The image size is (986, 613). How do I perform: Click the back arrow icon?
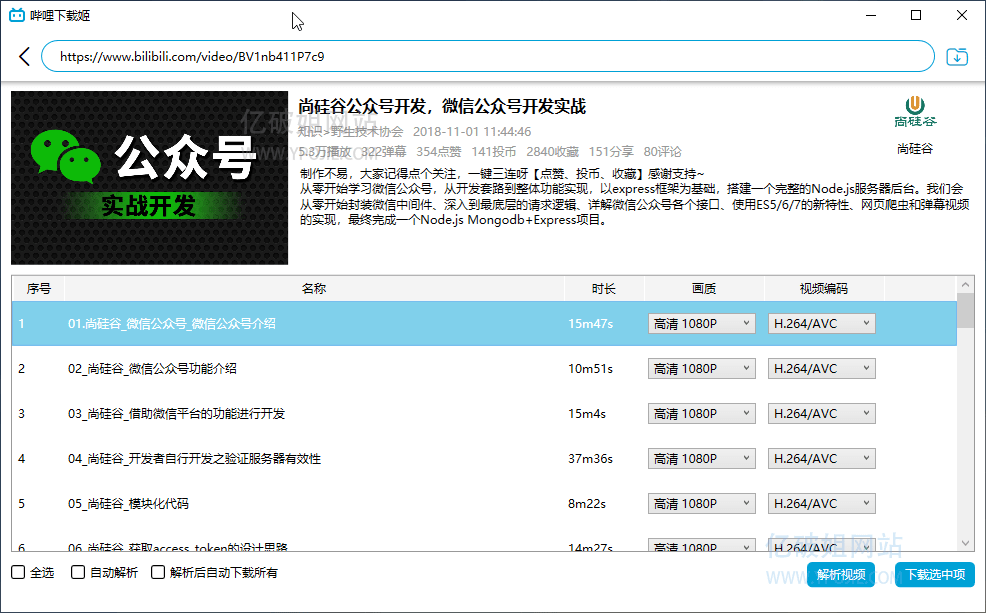[x=25, y=57]
